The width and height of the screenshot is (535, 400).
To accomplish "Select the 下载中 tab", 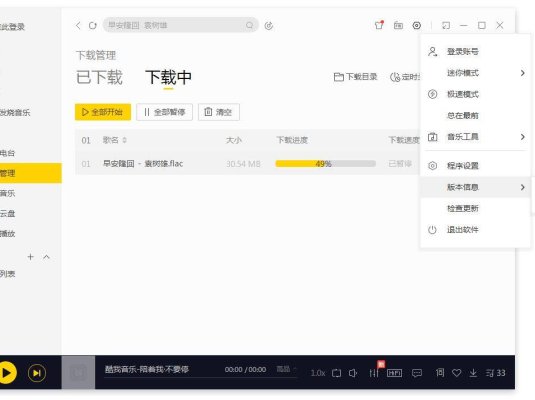I will click(168, 77).
